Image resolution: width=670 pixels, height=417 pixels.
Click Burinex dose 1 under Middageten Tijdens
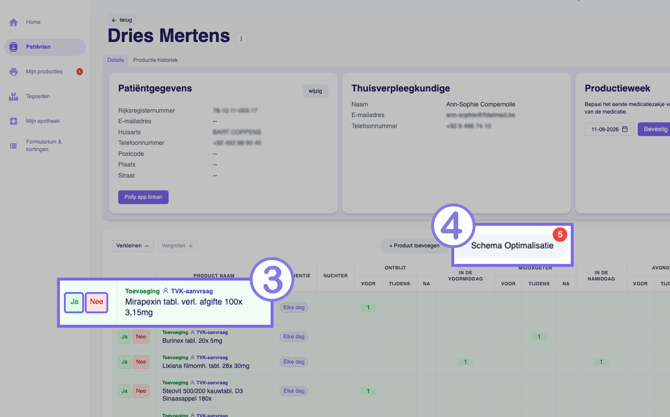point(539,337)
